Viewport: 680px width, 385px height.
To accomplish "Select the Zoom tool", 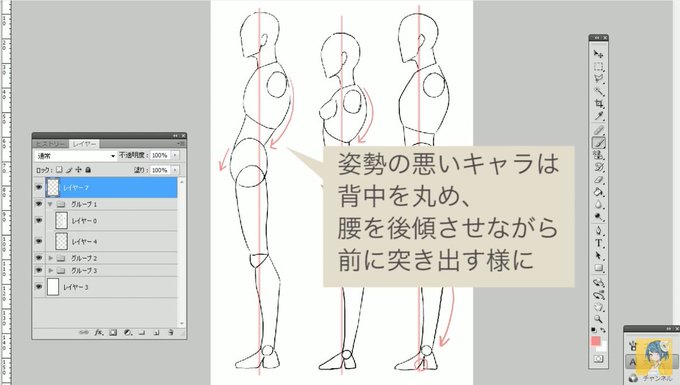I will point(598,320).
